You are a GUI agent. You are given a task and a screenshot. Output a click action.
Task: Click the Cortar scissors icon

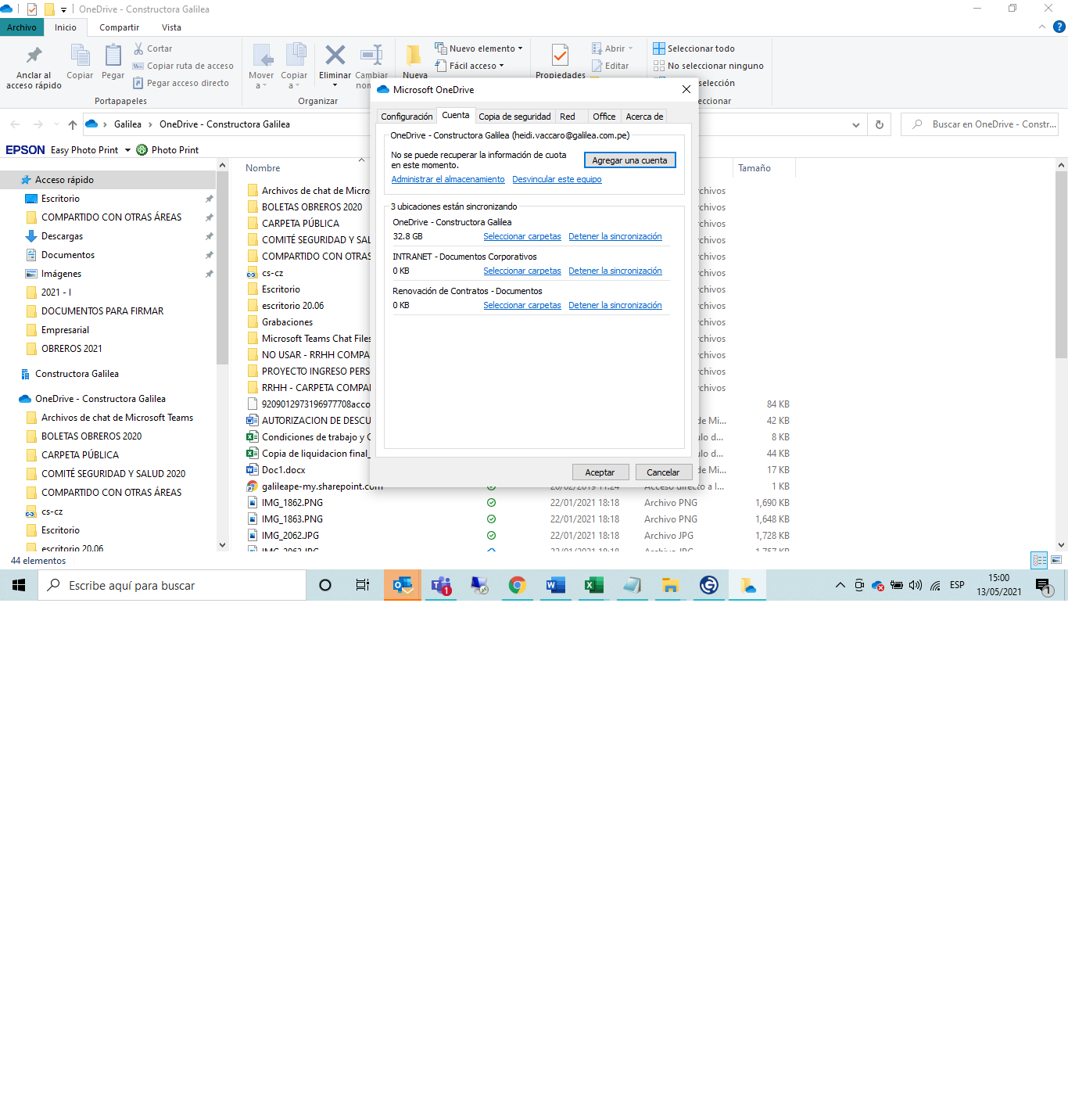[x=138, y=48]
